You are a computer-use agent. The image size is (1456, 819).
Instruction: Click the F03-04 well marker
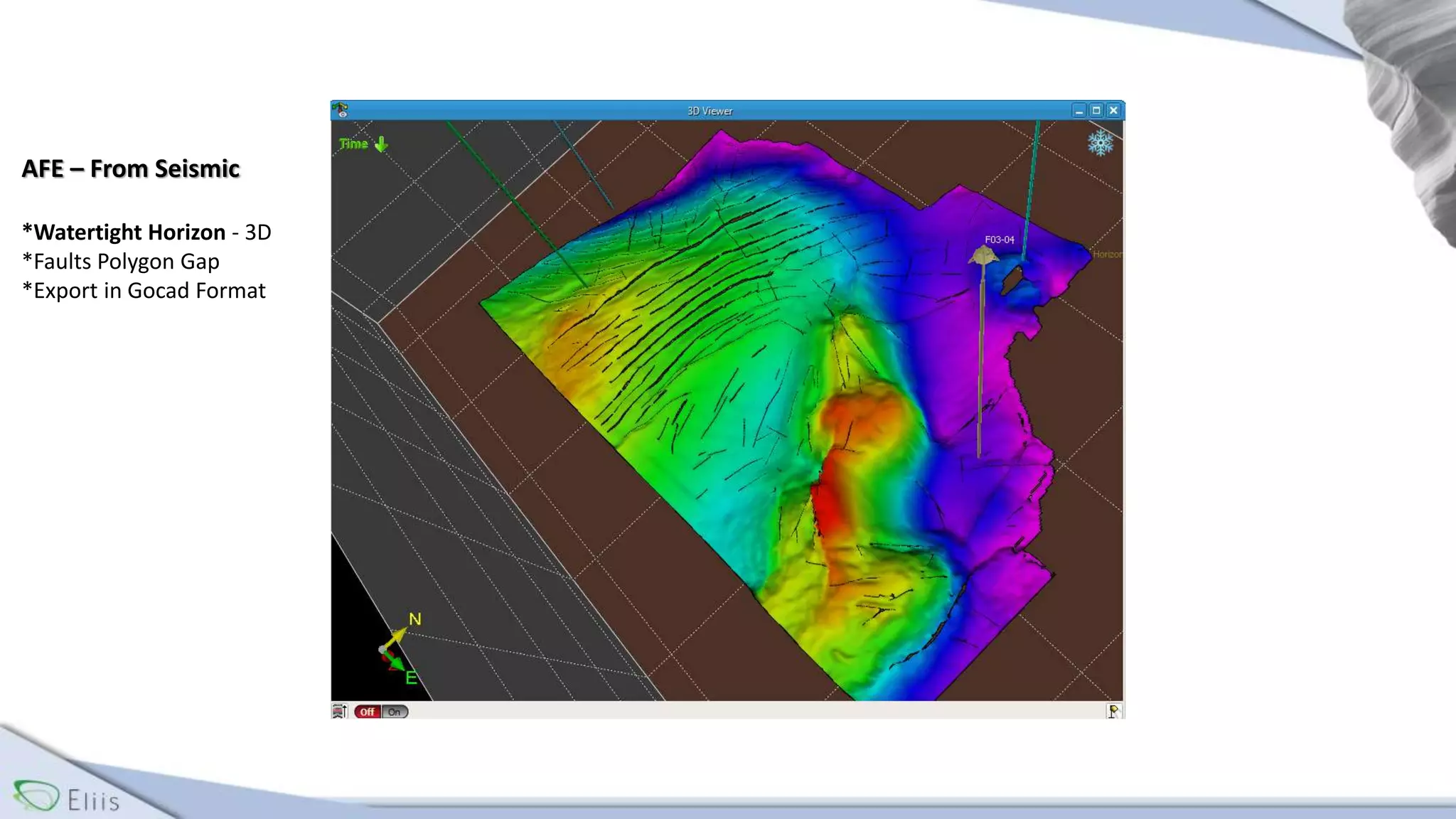tap(983, 255)
